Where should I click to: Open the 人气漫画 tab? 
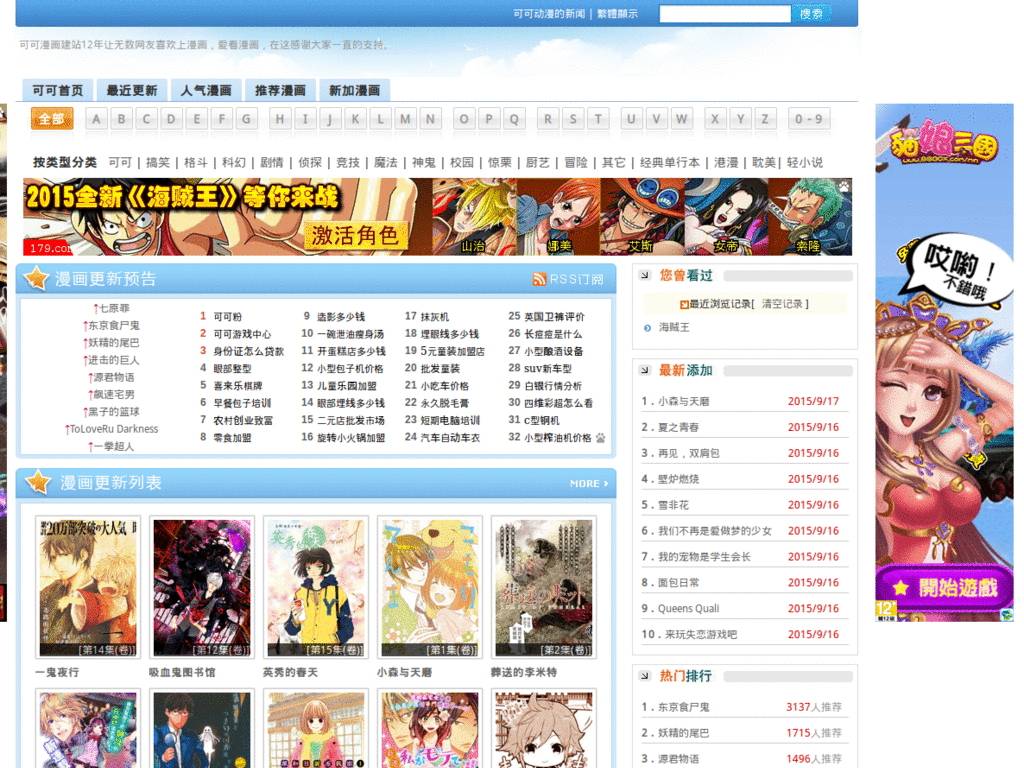pyautogui.click(x=206, y=90)
